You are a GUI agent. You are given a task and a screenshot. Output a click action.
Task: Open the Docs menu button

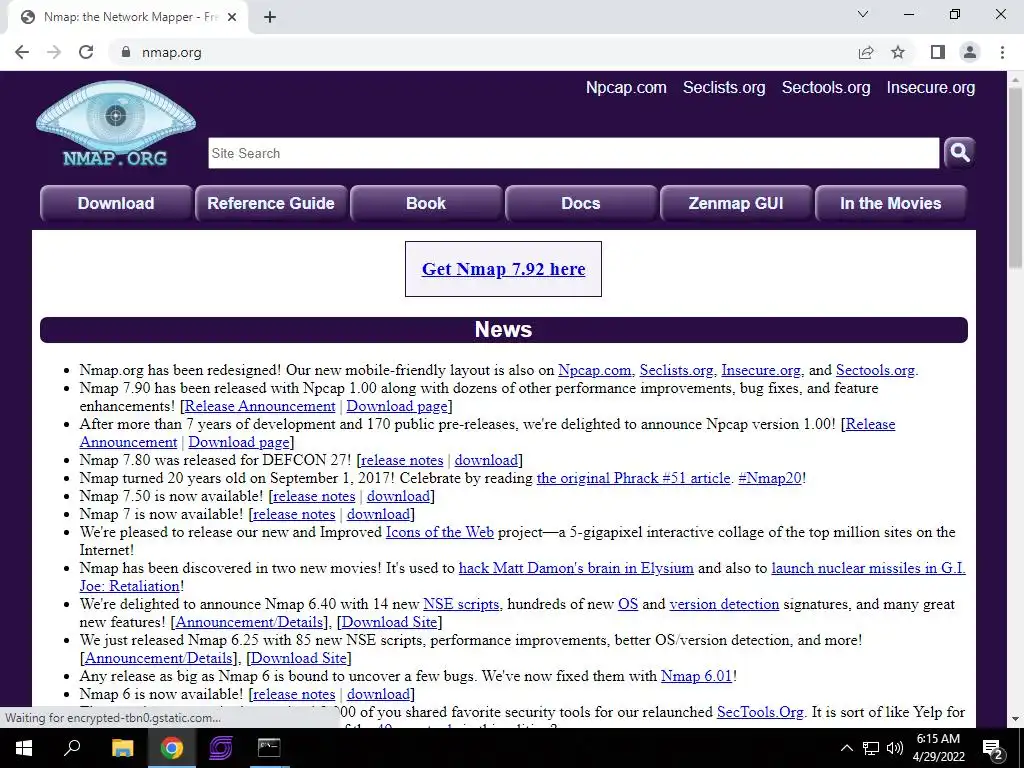(x=581, y=203)
